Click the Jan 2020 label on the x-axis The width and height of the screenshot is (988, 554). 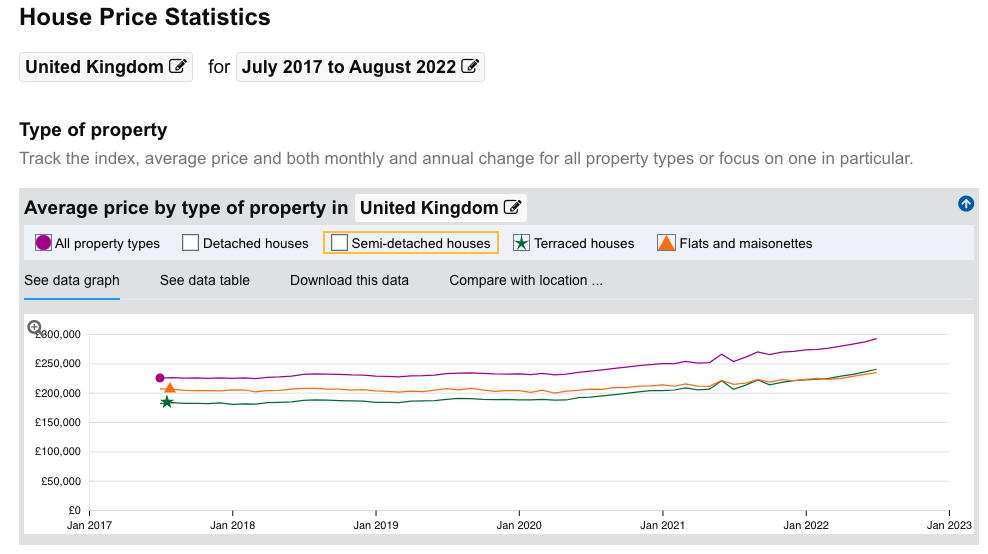point(519,524)
